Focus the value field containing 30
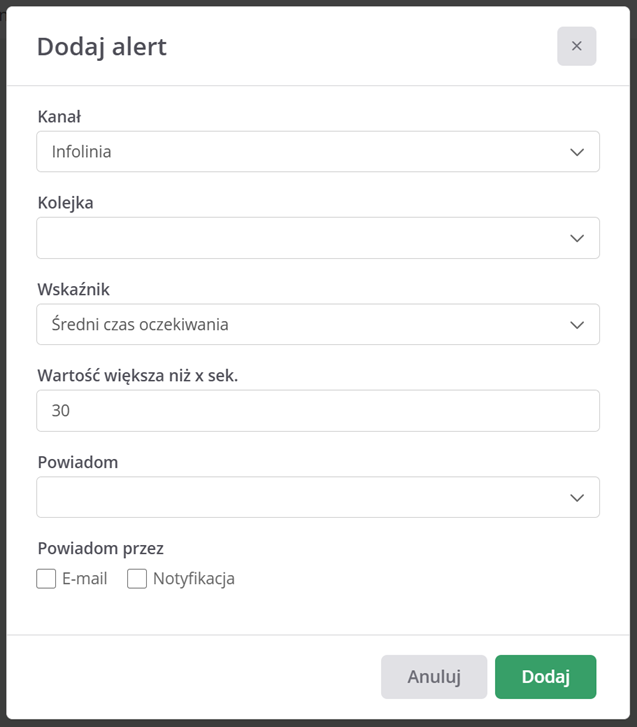Viewport: 637px width, 727px height. point(317,411)
